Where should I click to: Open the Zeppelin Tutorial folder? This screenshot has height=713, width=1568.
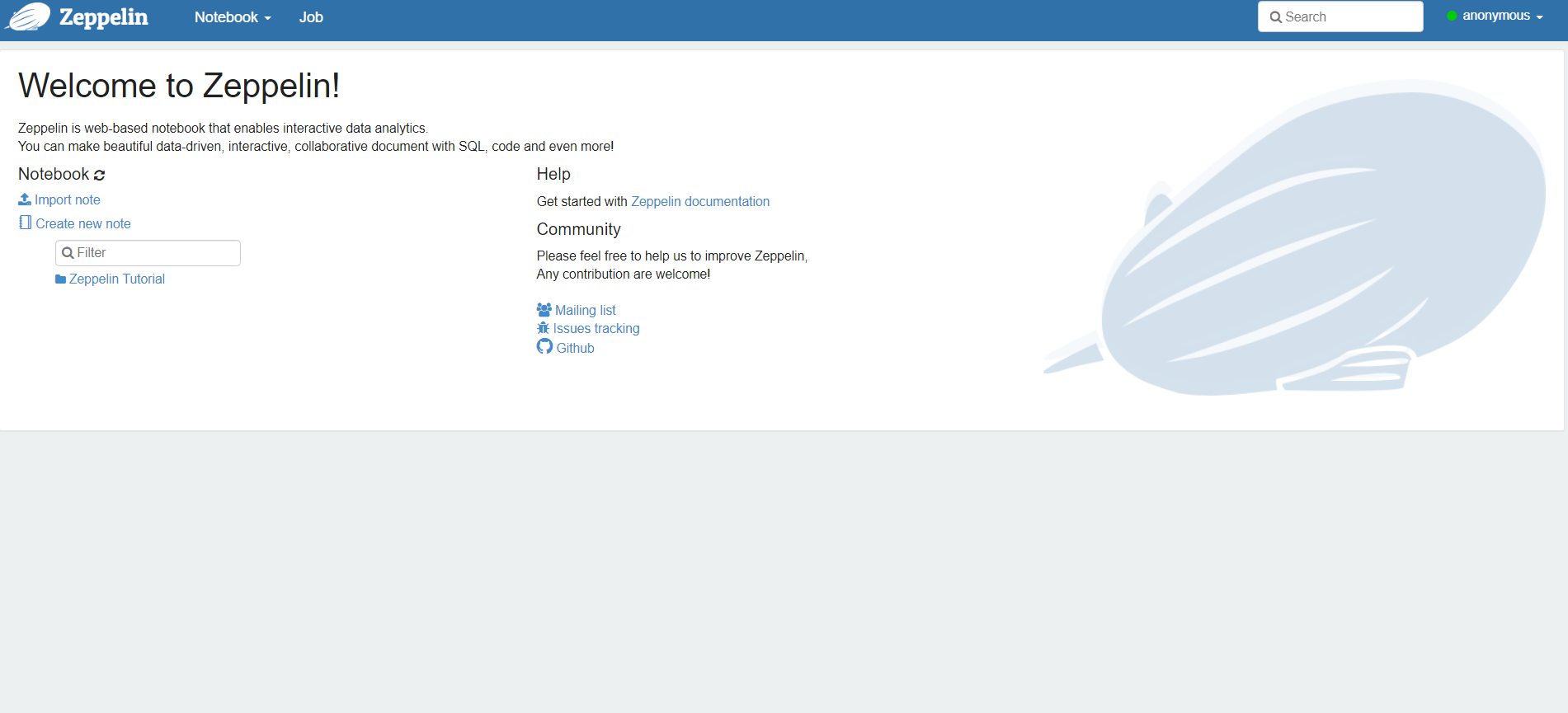pos(117,279)
